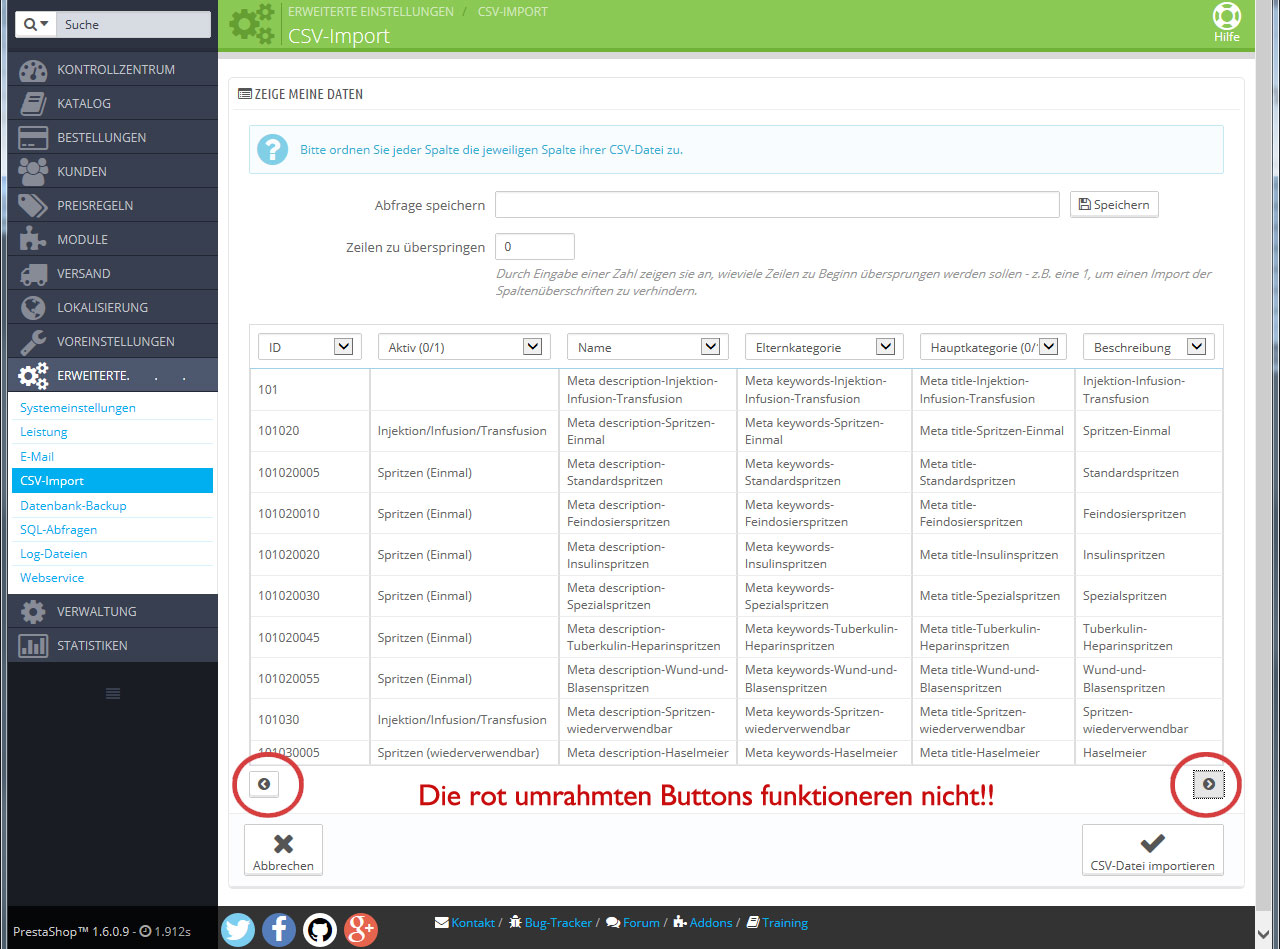This screenshot has height=949, width=1280.
Task: Open the Forum footer link
Action: click(x=633, y=923)
